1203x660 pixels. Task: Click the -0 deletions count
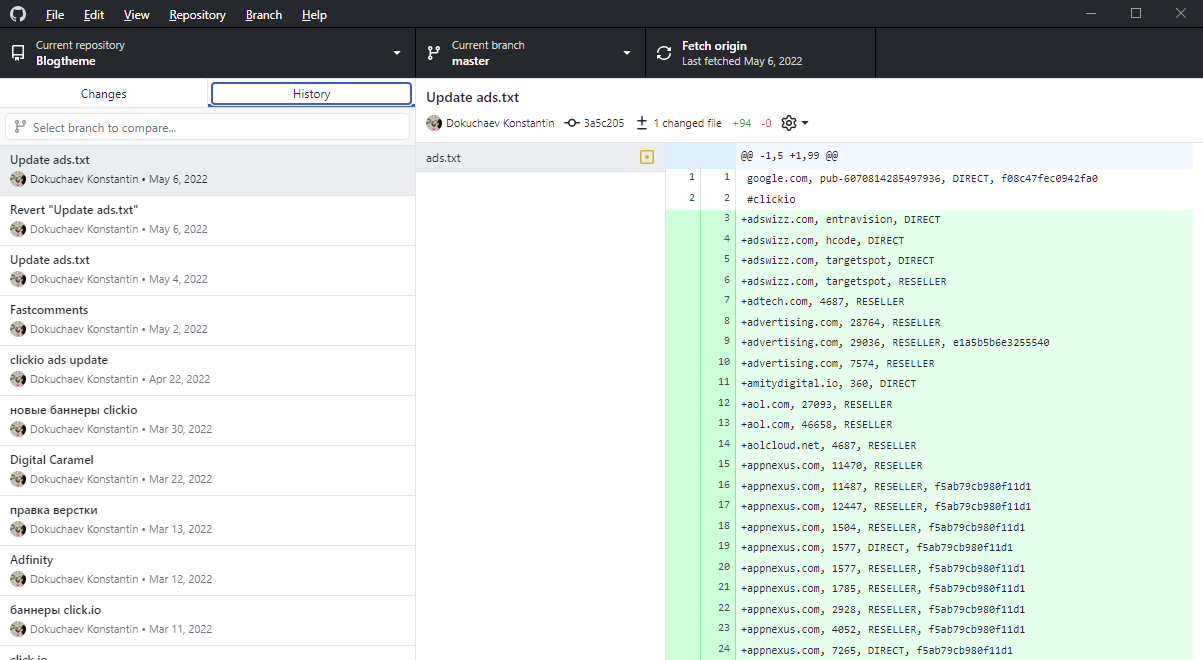766,123
